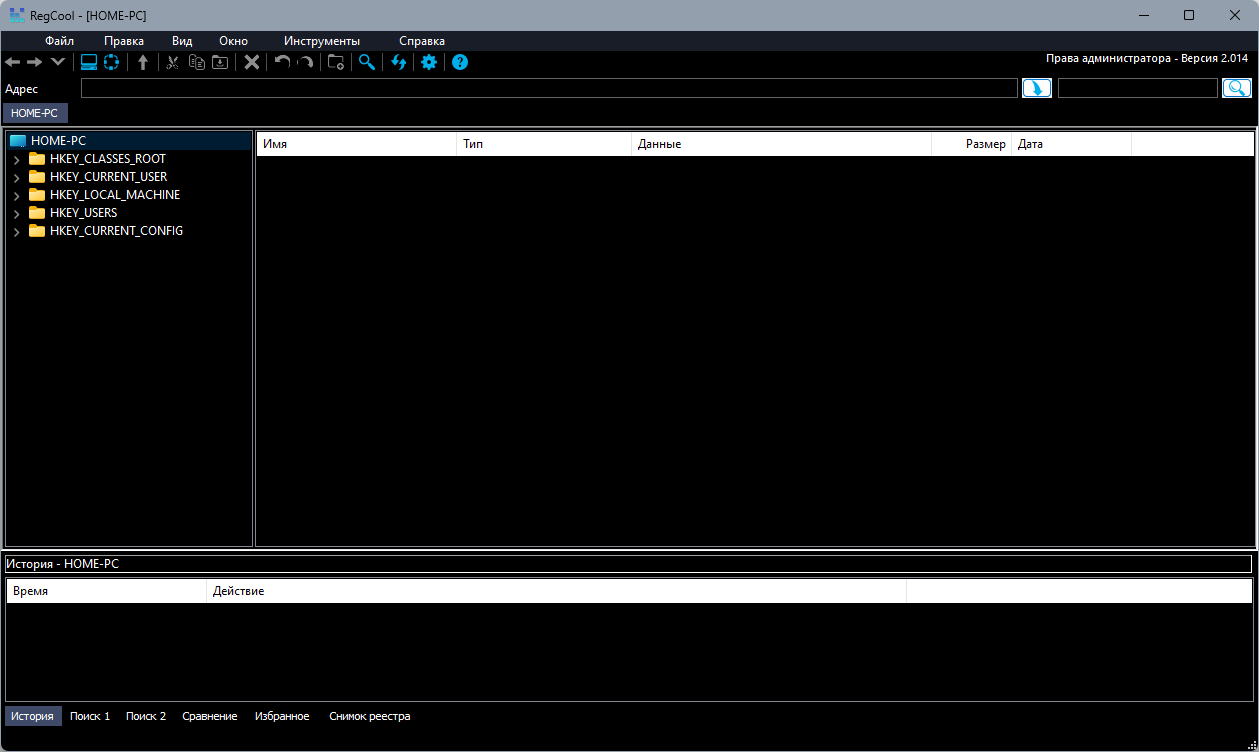Switch to the Сравнение tab
The width and height of the screenshot is (1259, 752).
tap(210, 716)
